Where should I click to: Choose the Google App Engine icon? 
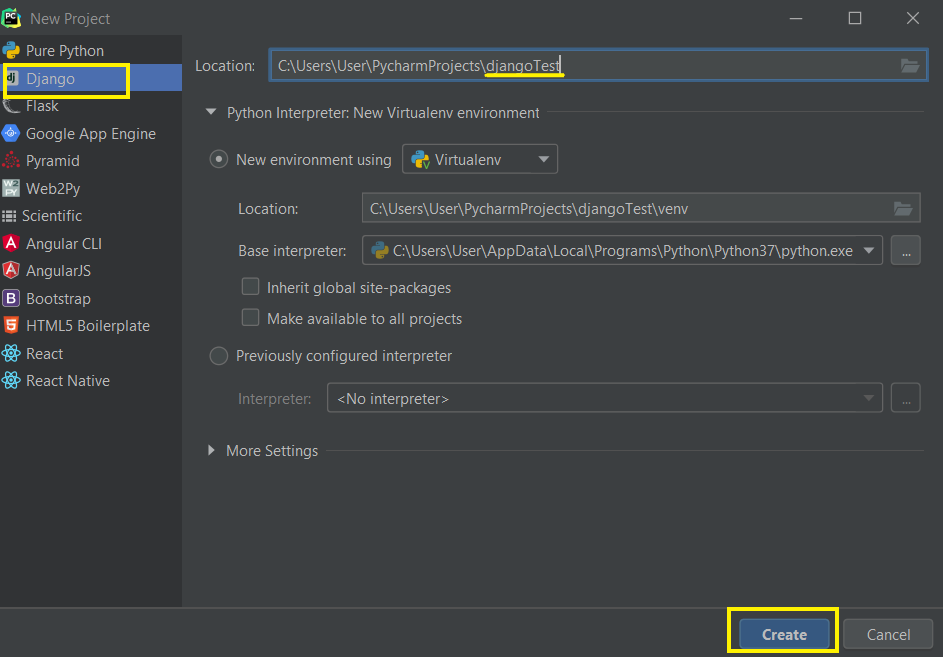pos(11,133)
